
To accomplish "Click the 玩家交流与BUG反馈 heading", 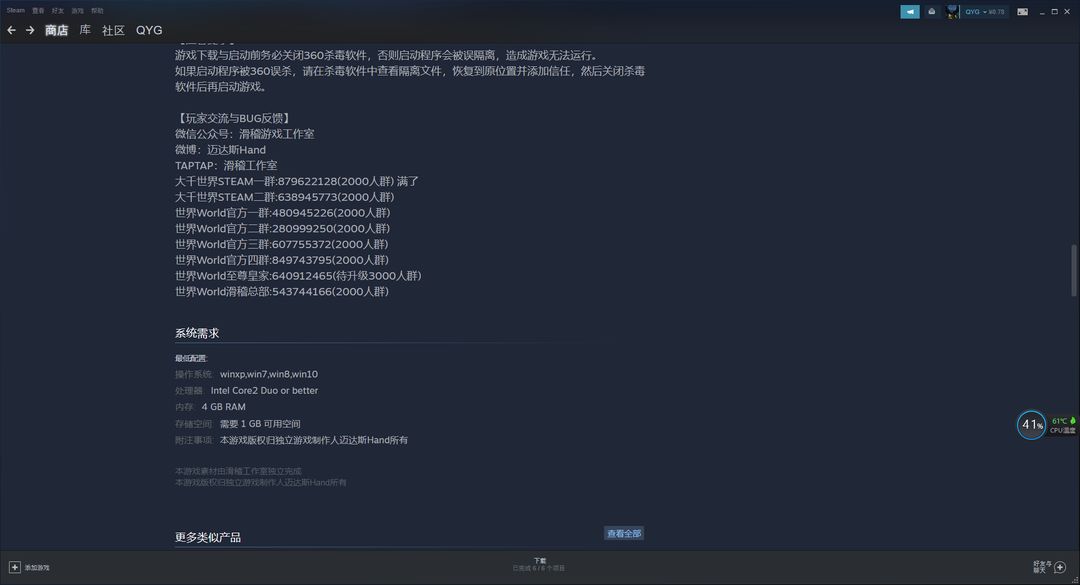I will [x=234, y=118].
